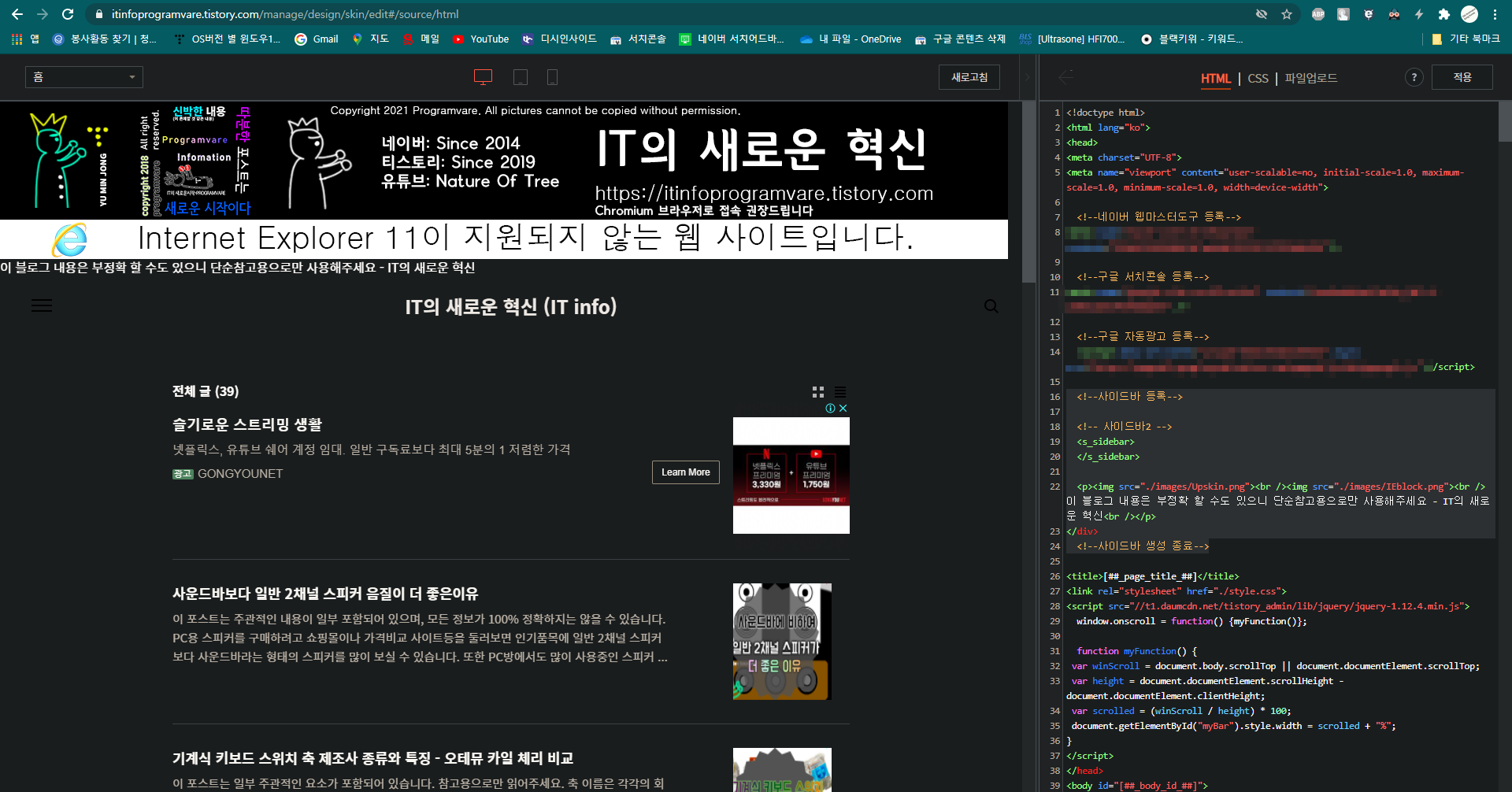Viewport: 1512px width, 792px height.
Task: Open the apps grid bookmark
Action: coord(25,39)
